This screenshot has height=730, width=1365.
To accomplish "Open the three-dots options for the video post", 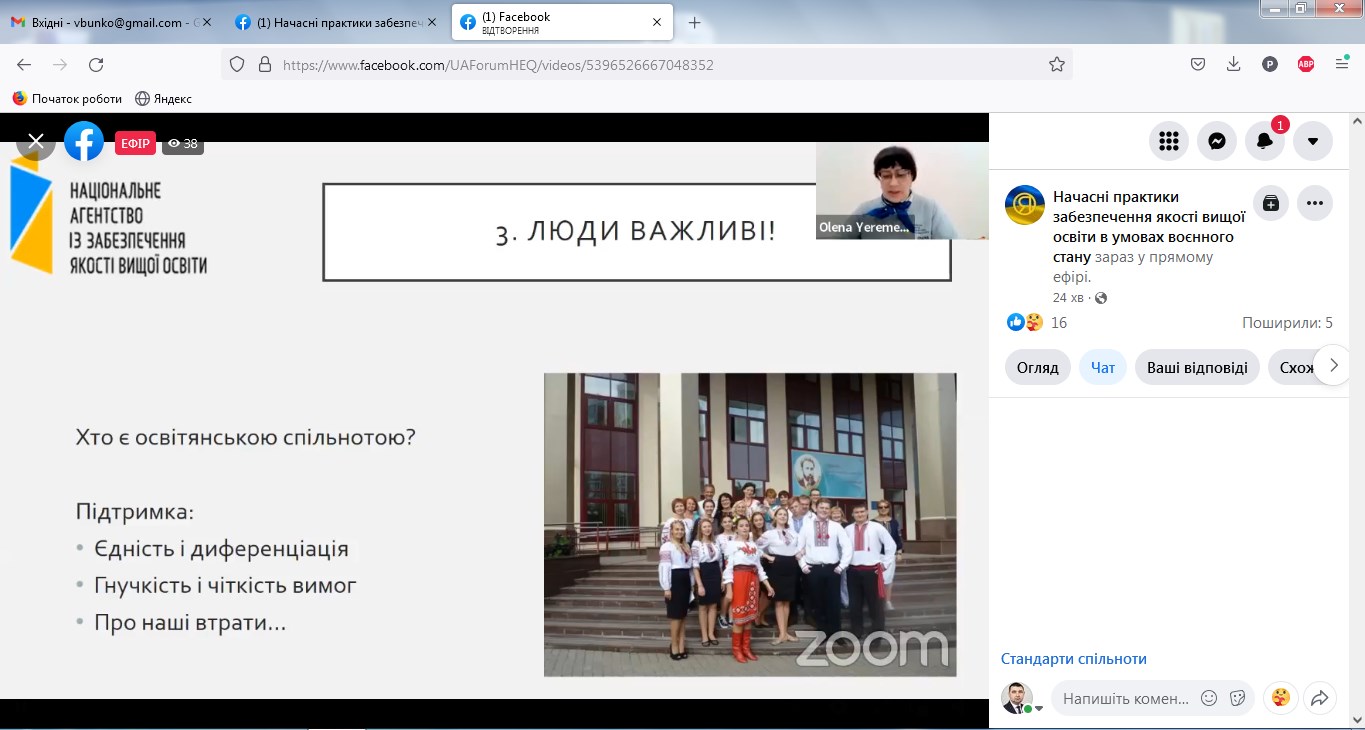I will point(1315,203).
